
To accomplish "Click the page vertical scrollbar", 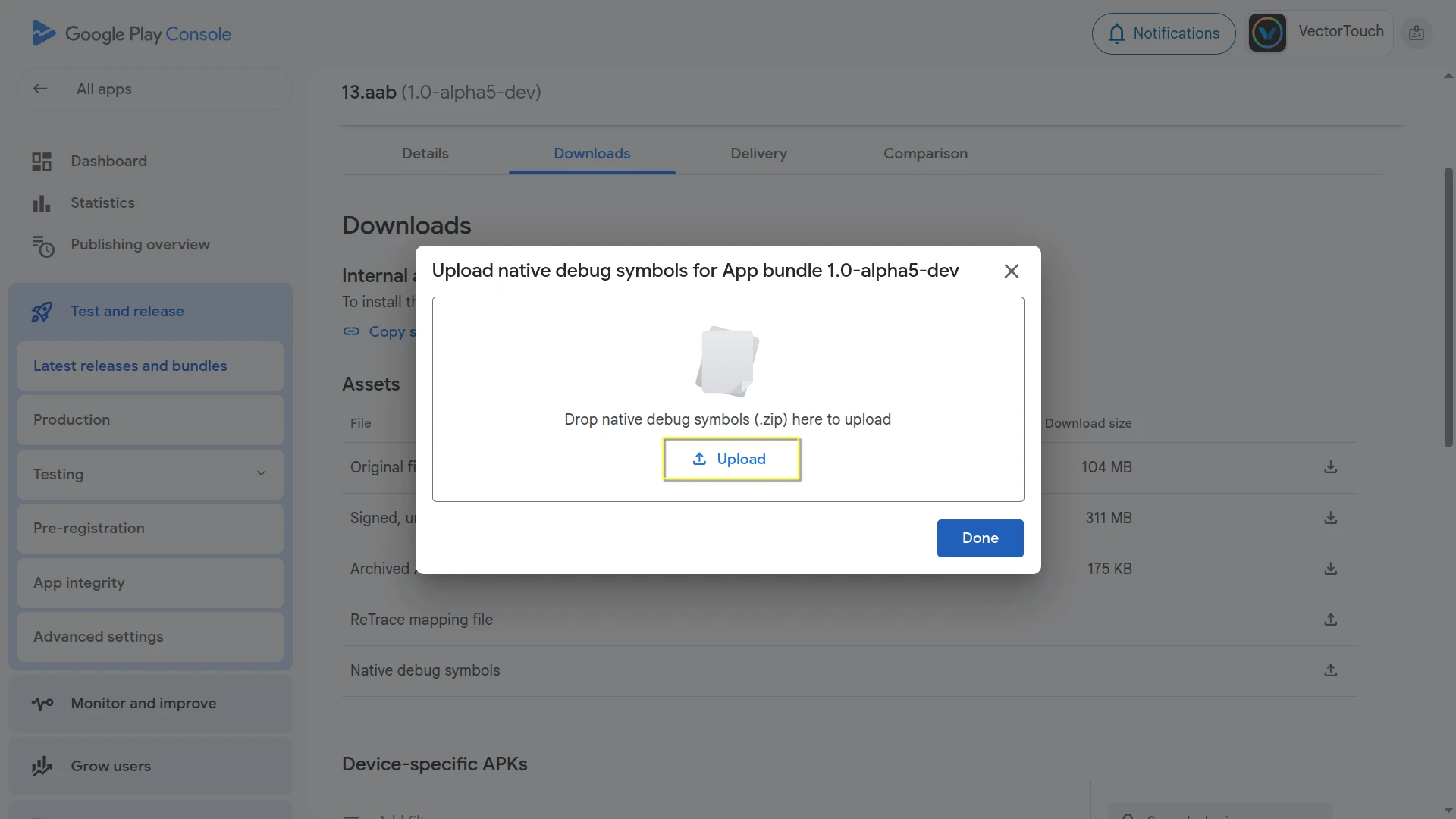I will [1448, 307].
